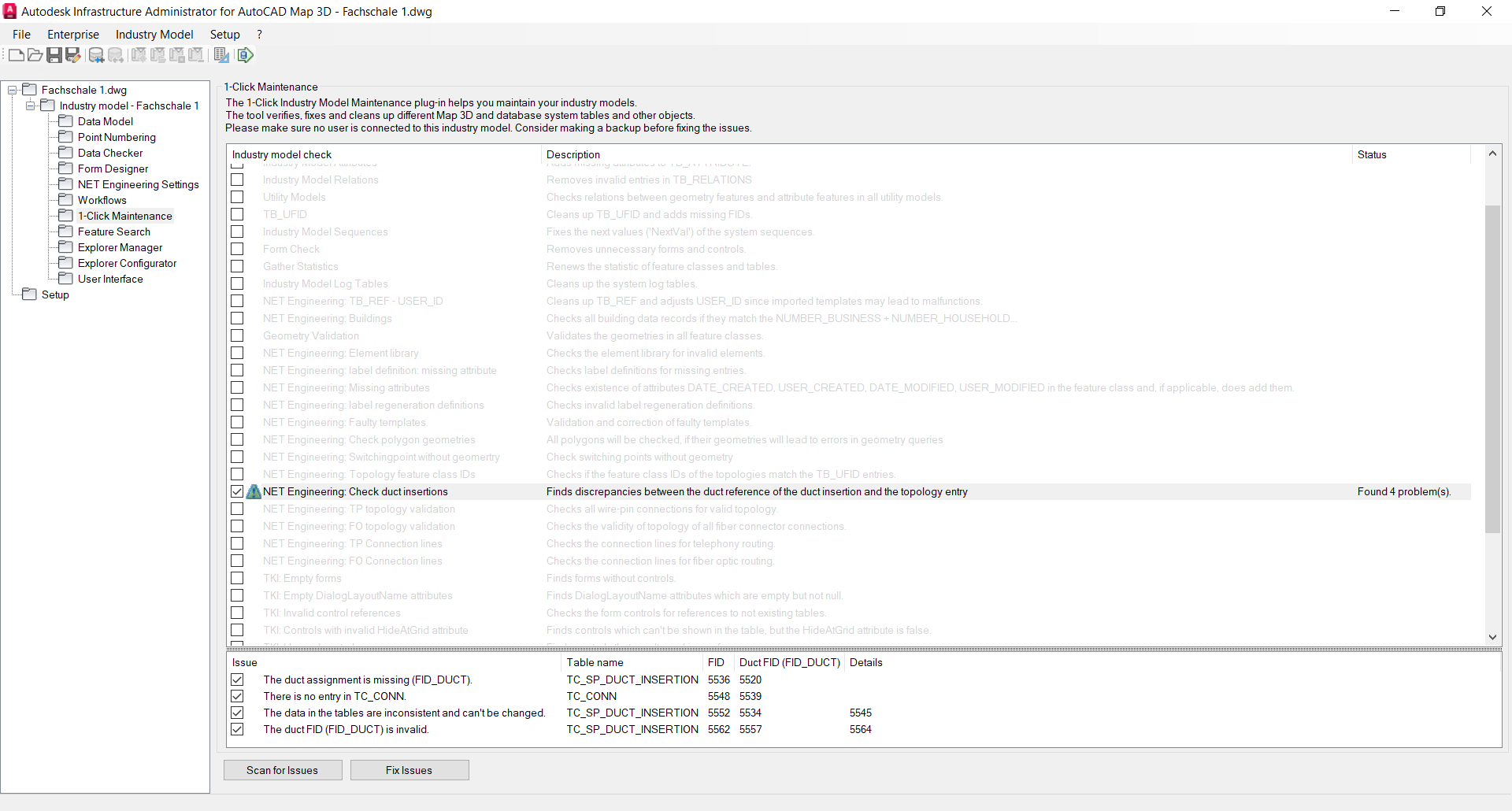This screenshot has height=811, width=1512.
Task: Click the TC_CONN table name cell
Action: (x=591, y=696)
